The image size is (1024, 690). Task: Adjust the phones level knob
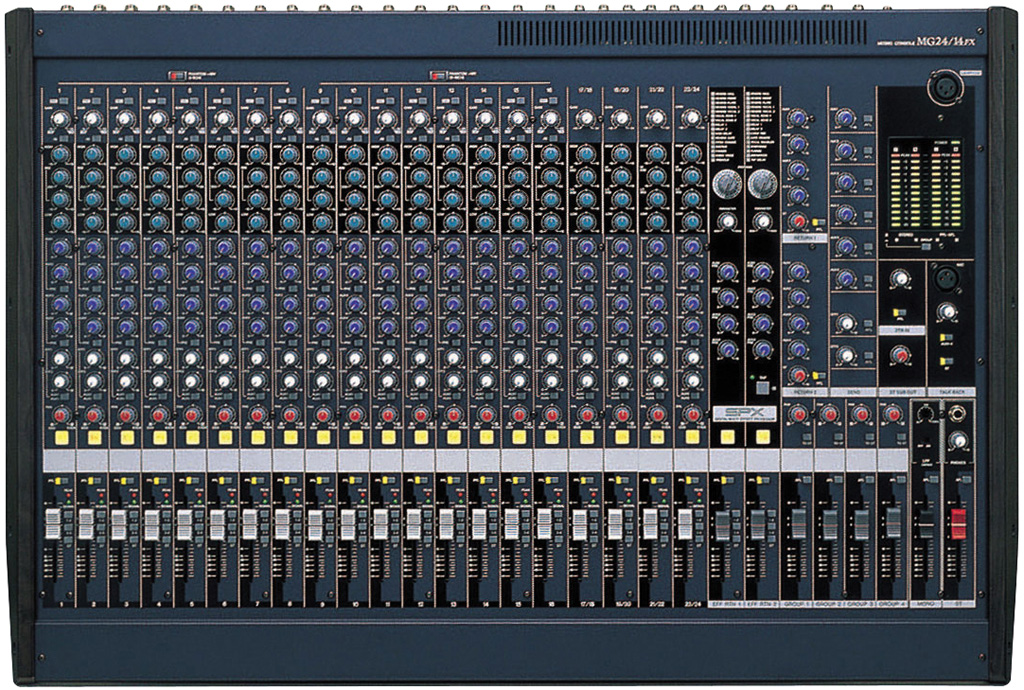pyautogui.click(x=958, y=440)
